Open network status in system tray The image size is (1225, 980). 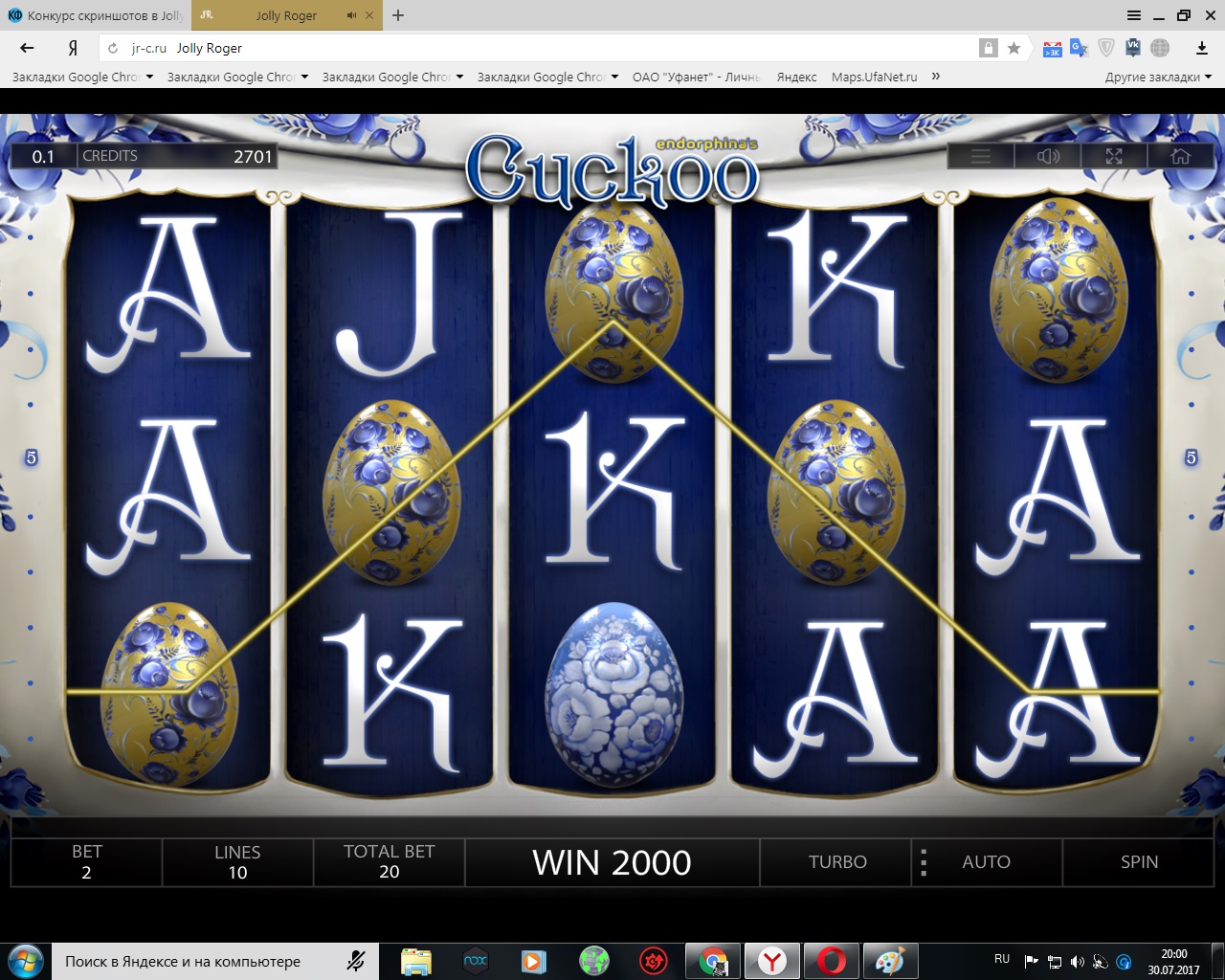click(1054, 961)
